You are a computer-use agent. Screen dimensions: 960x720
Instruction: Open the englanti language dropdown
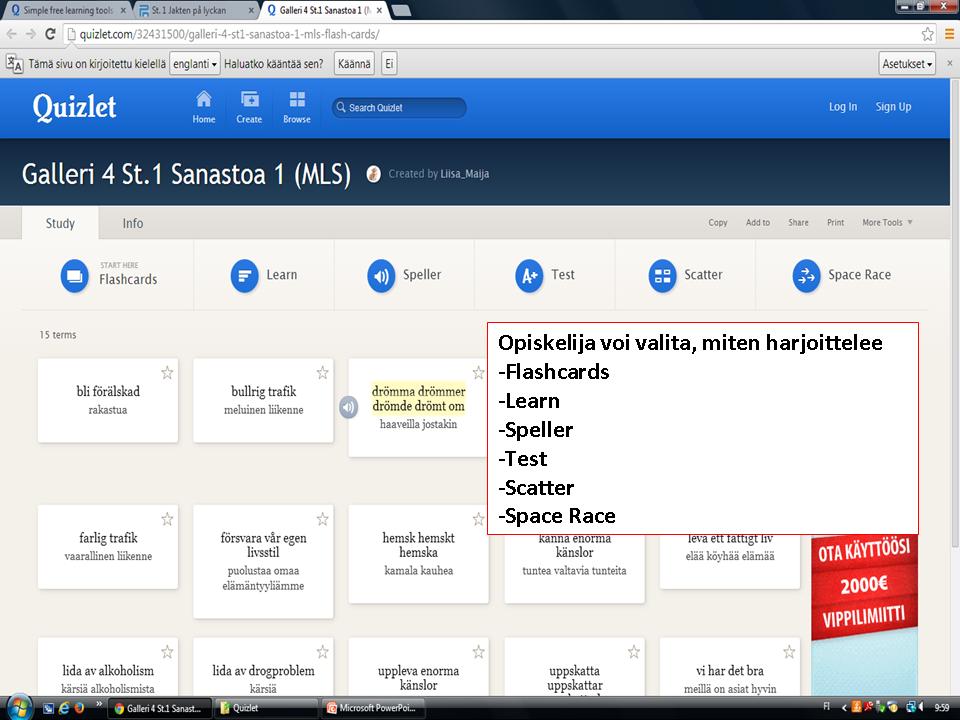point(195,63)
